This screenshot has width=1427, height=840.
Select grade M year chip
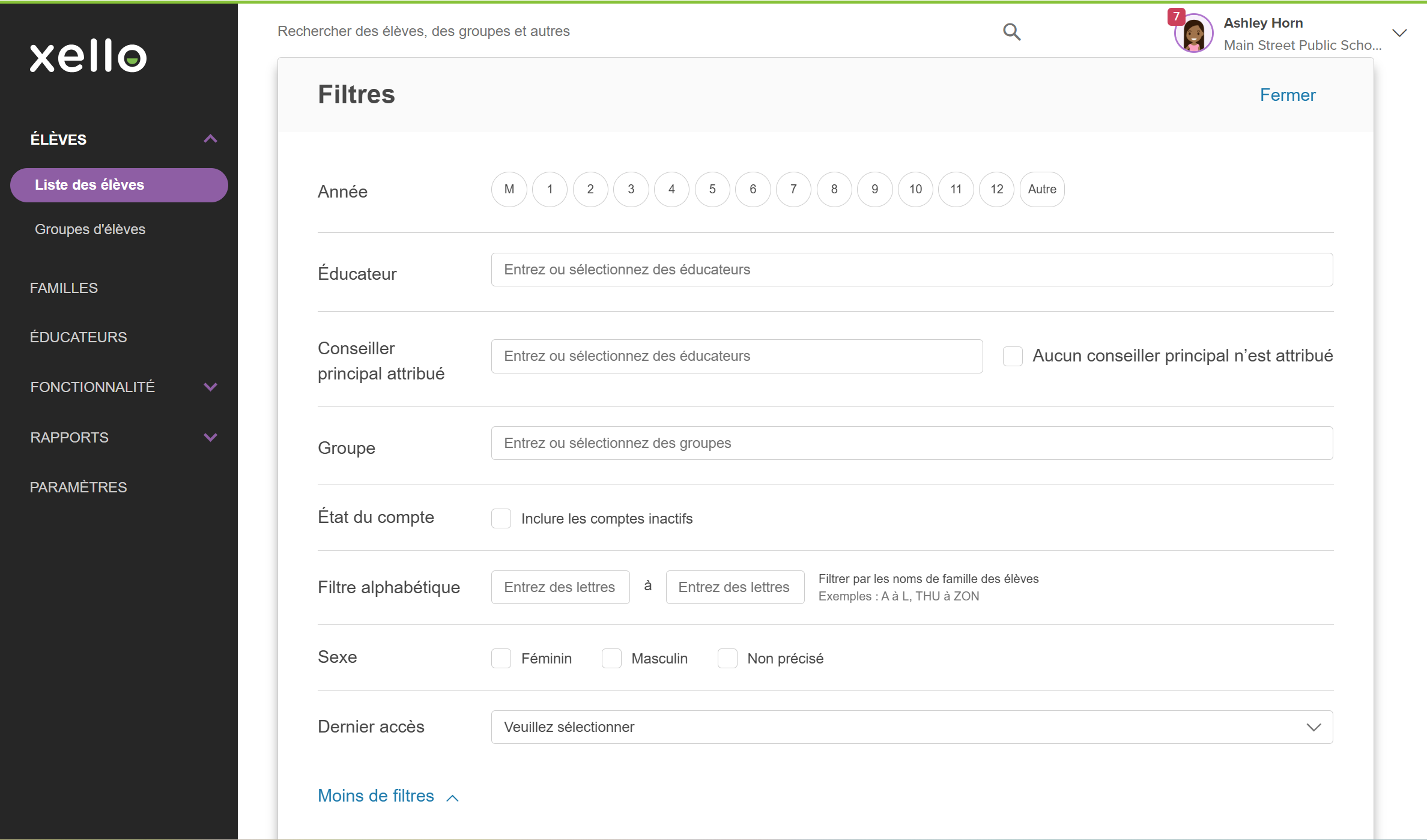coord(509,189)
